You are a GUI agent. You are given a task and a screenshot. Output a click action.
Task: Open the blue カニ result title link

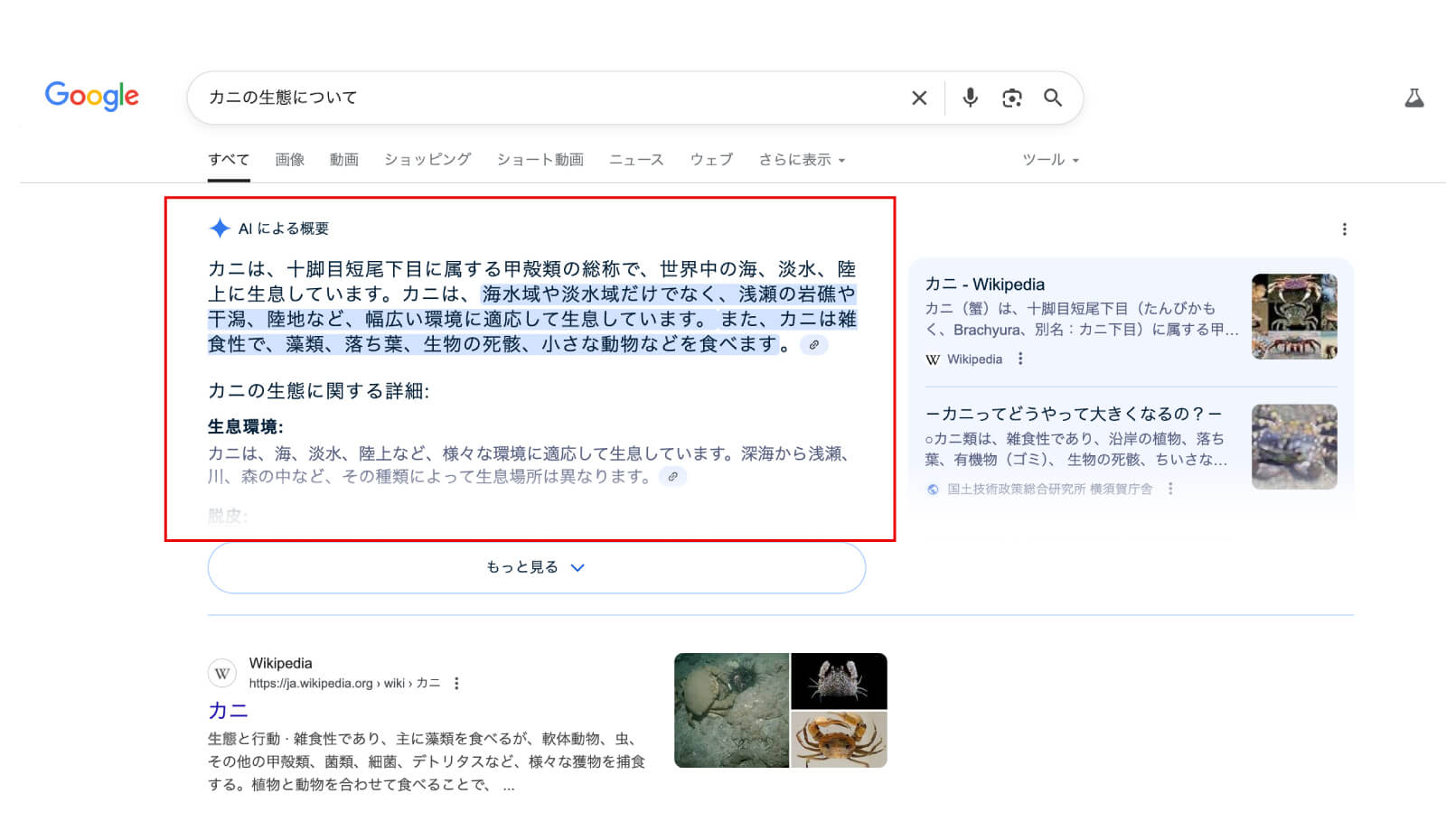point(228,711)
